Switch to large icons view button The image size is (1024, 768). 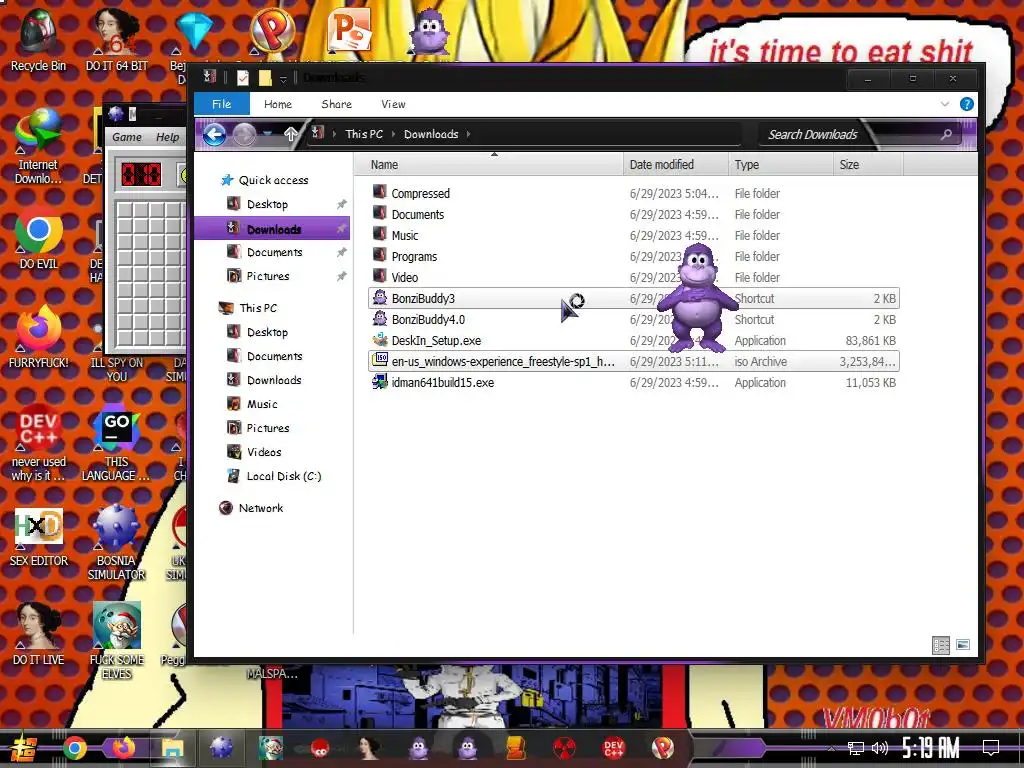click(963, 645)
